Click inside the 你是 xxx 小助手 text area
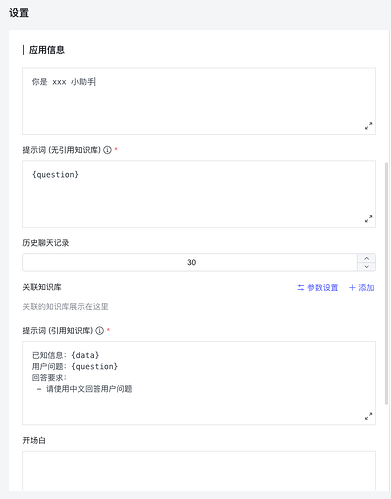Screen dimensions: 391x499 click(199, 101)
